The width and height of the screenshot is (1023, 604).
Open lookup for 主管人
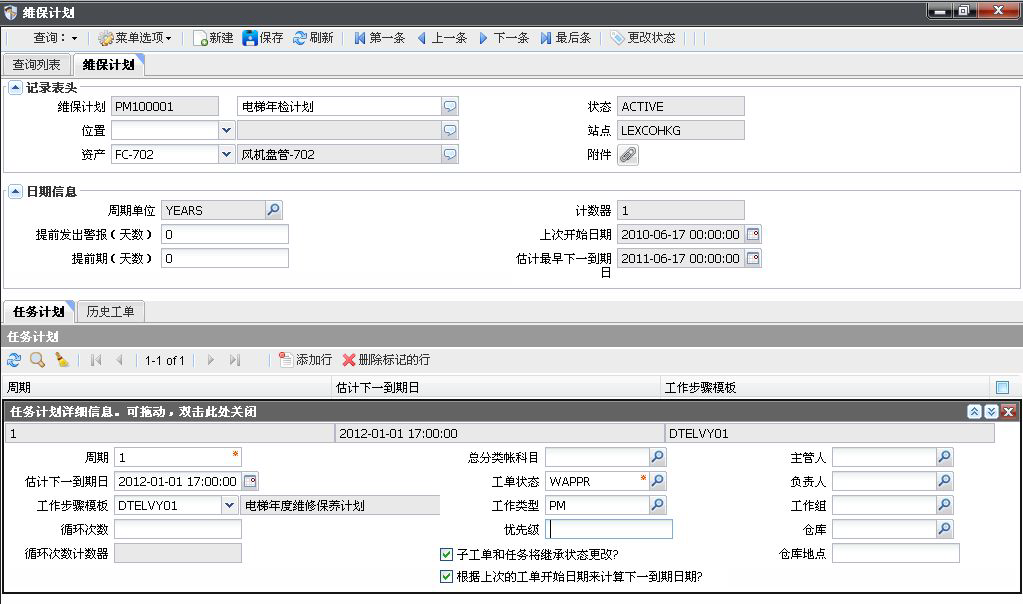pyautogui.click(x=945, y=457)
